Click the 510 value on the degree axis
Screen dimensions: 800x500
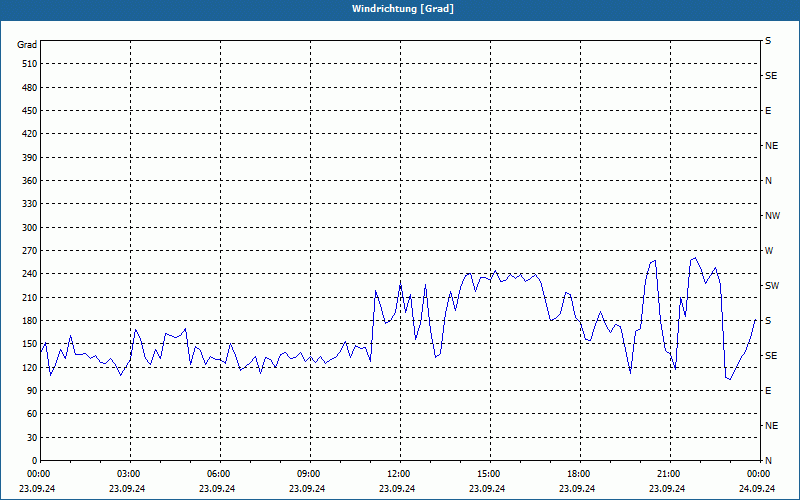tap(30, 64)
